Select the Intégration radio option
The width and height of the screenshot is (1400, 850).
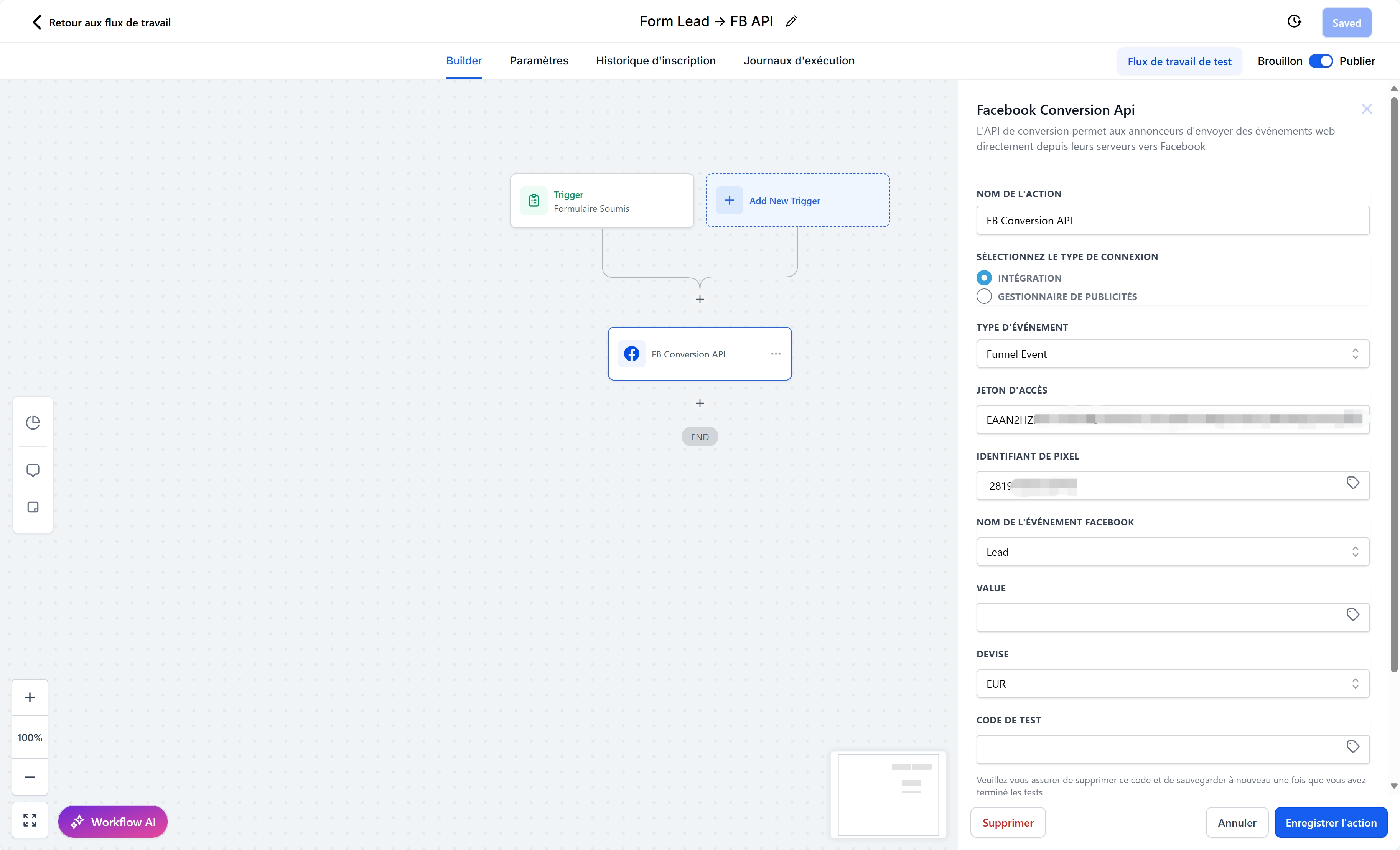[984, 278]
